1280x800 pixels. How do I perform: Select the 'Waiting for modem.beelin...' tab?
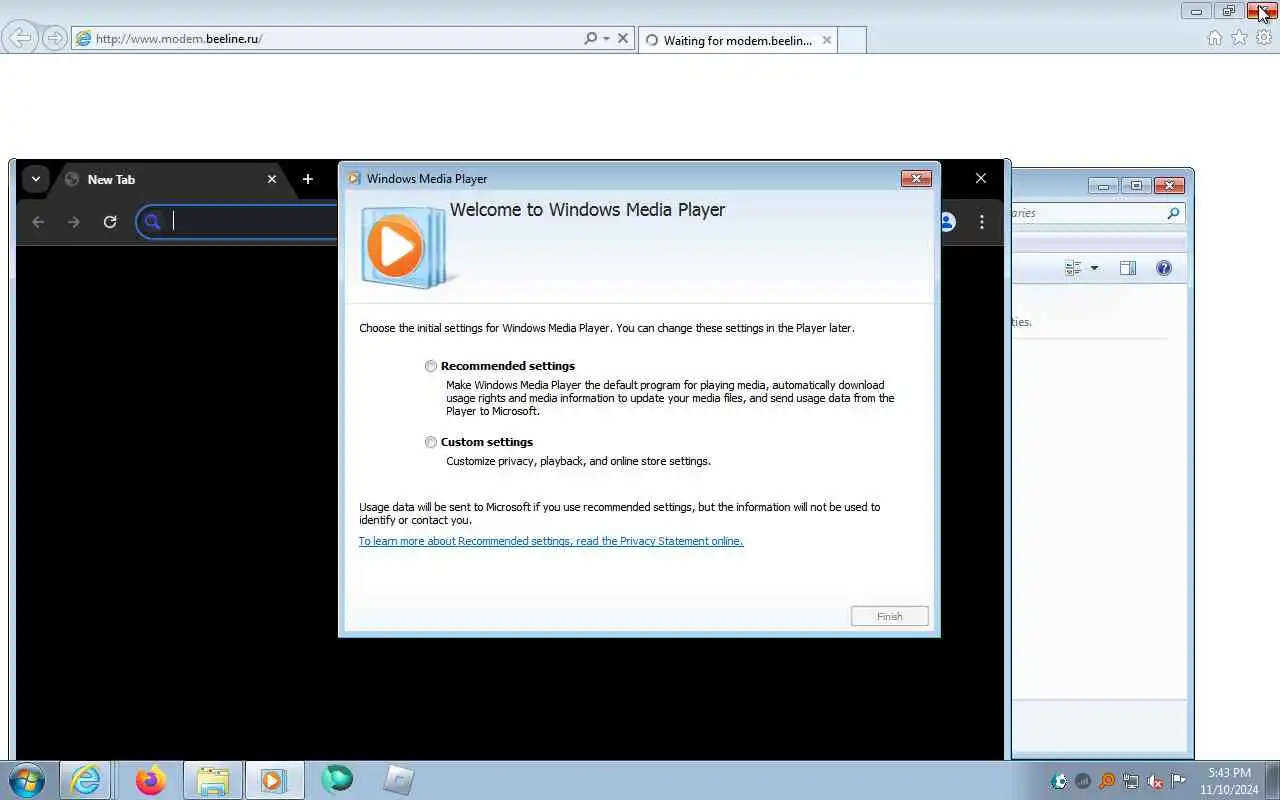coord(738,40)
